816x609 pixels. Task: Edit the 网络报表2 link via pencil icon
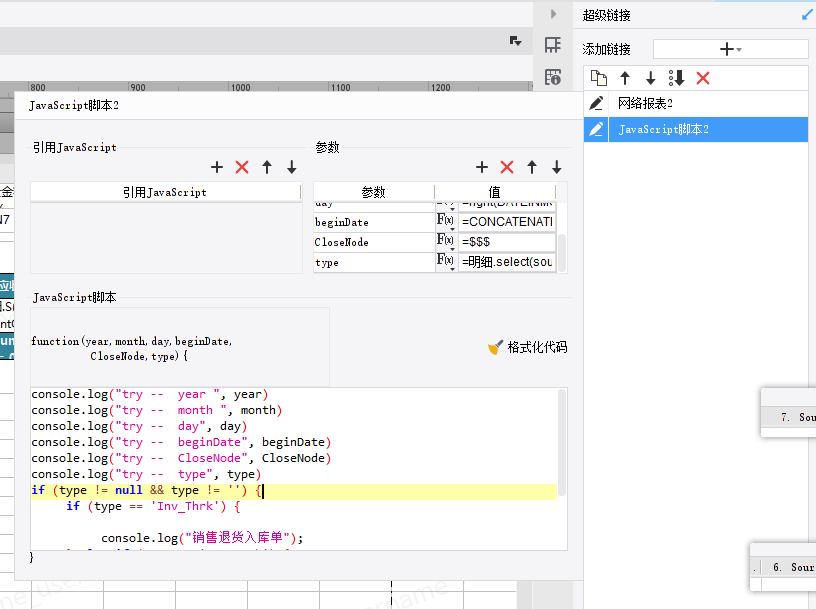coord(596,103)
